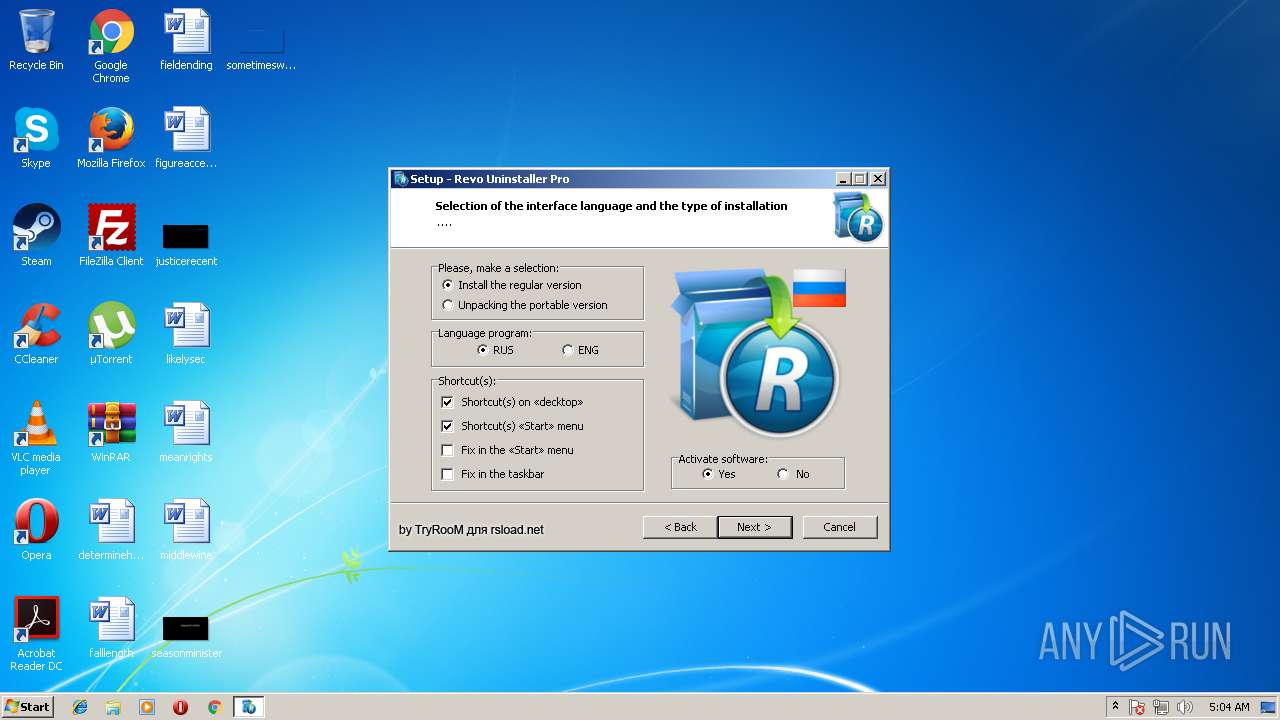The image size is (1280, 720).
Task: Launch CCleaner desktop shortcut
Action: pos(36,334)
